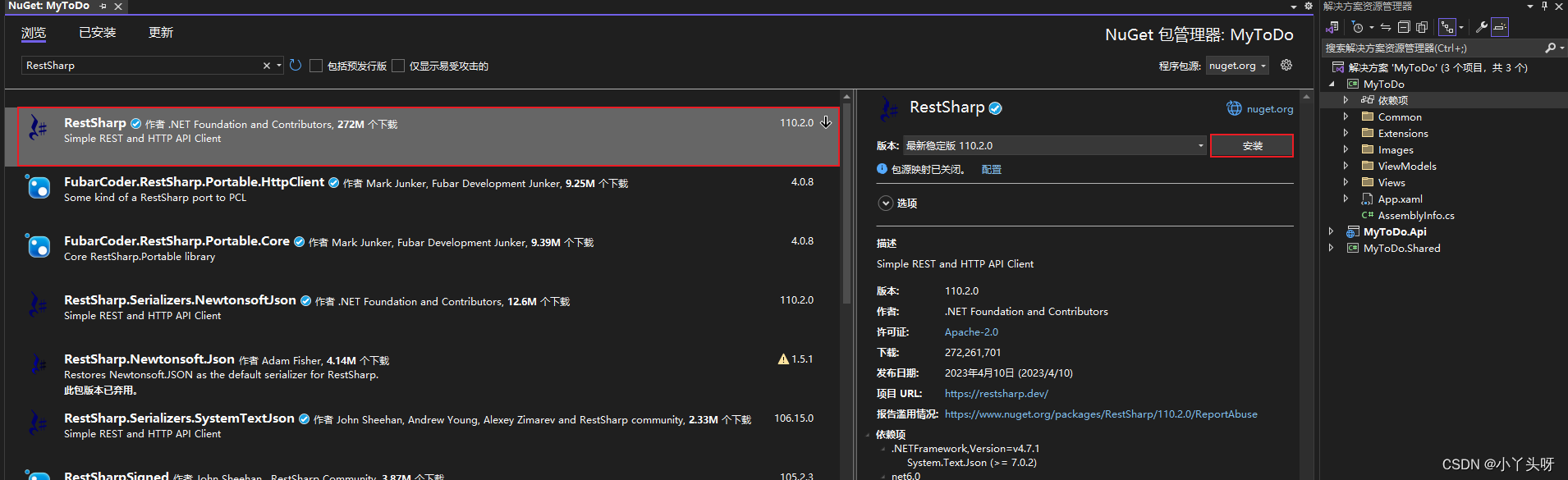This screenshot has height=480, width=1568.
Task: Click the RestSharp package search field
Action: click(x=141, y=66)
